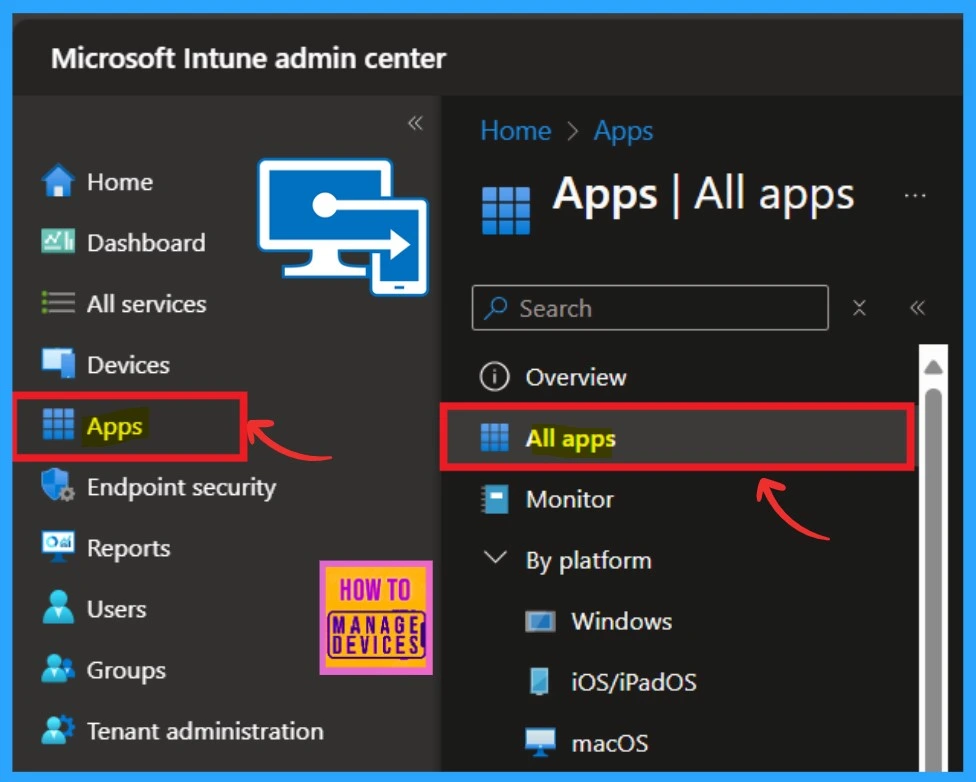Open the Reports label in the sidebar
Viewport: 976px width, 782px height.
[x=129, y=549]
